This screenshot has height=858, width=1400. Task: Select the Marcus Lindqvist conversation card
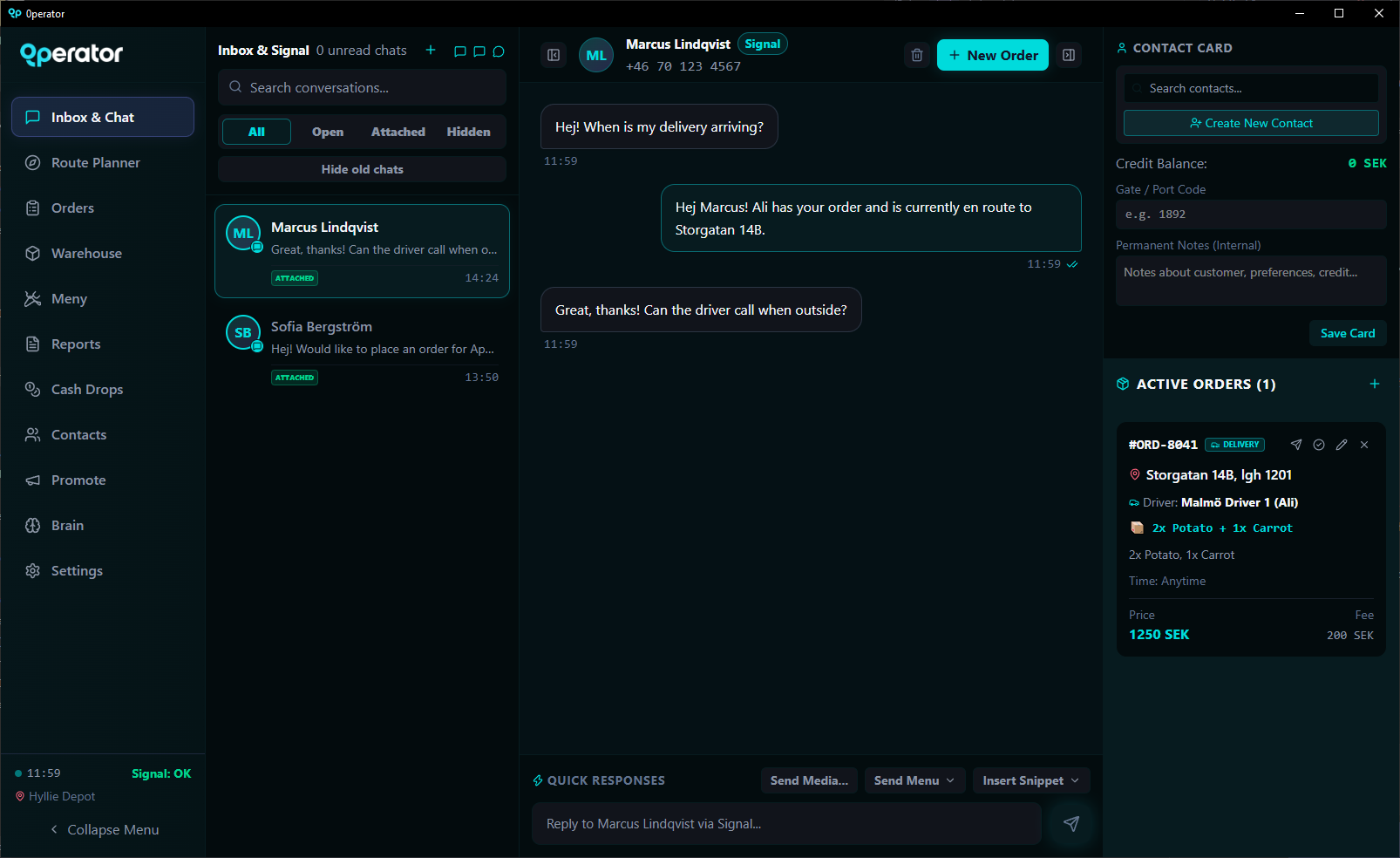362,251
